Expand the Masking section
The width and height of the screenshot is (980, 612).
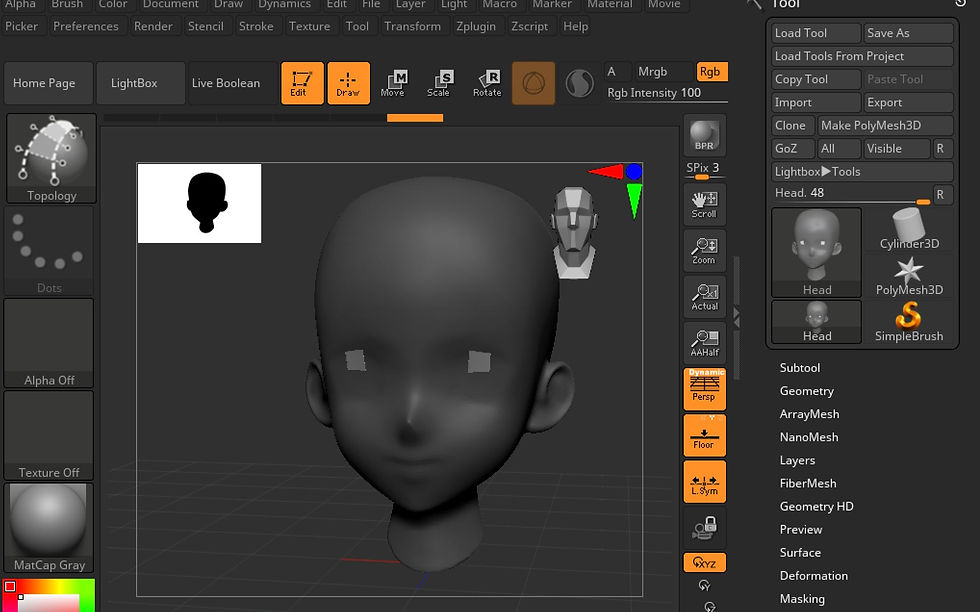(802, 599)
